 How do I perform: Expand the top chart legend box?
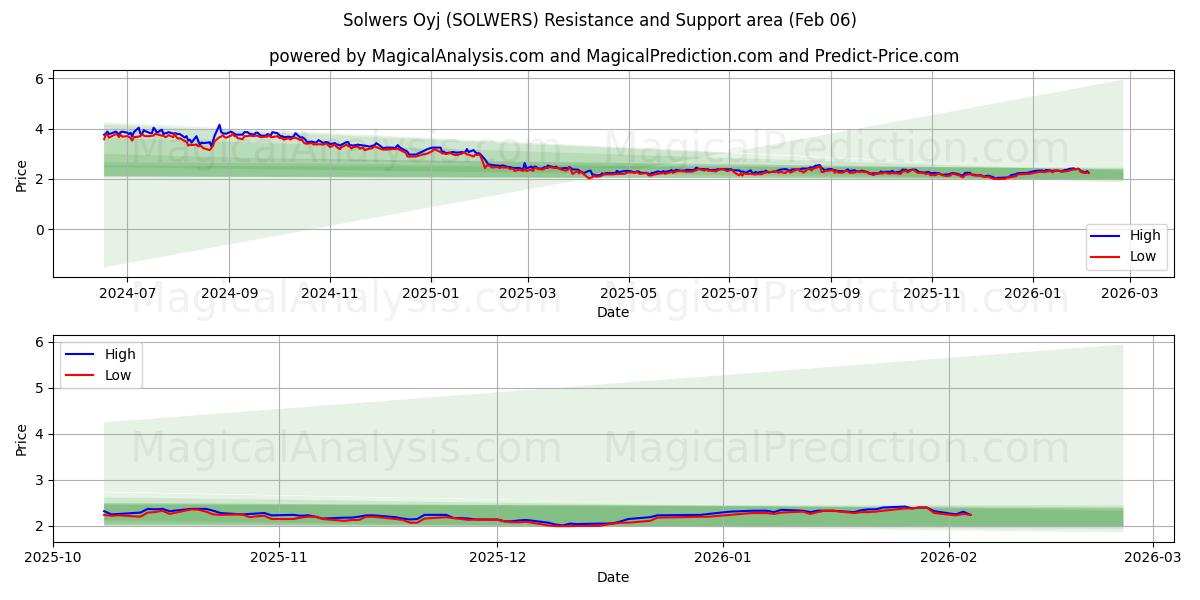tap(1131, 245)
